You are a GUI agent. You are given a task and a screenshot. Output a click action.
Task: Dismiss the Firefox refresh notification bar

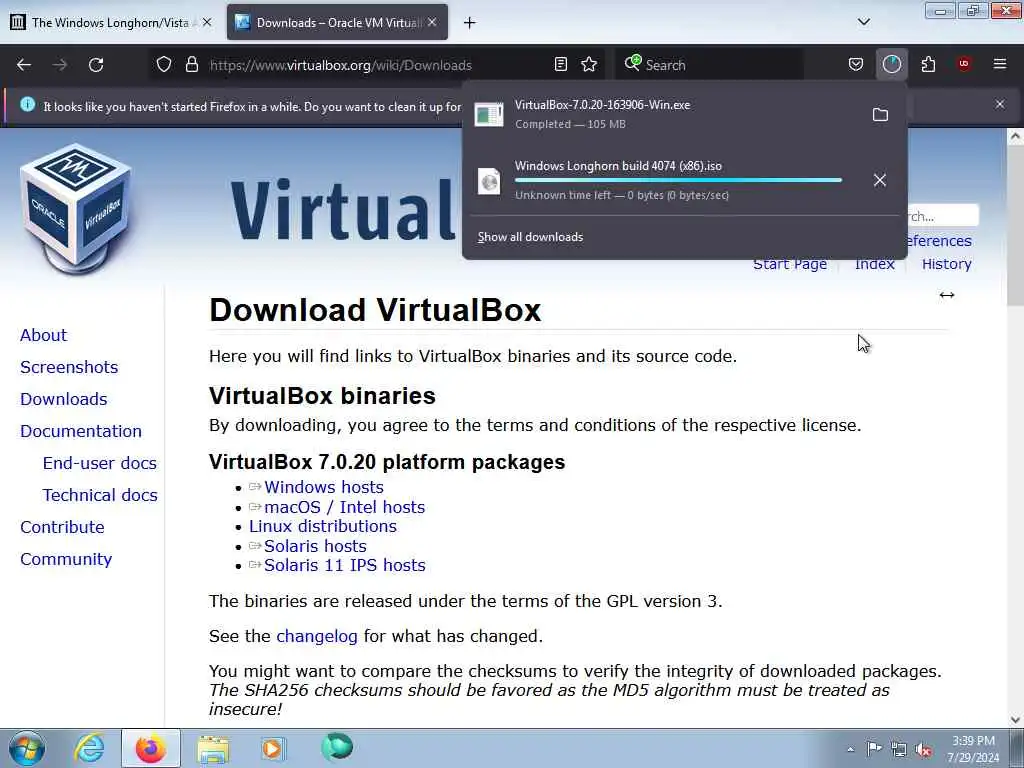1000,104
